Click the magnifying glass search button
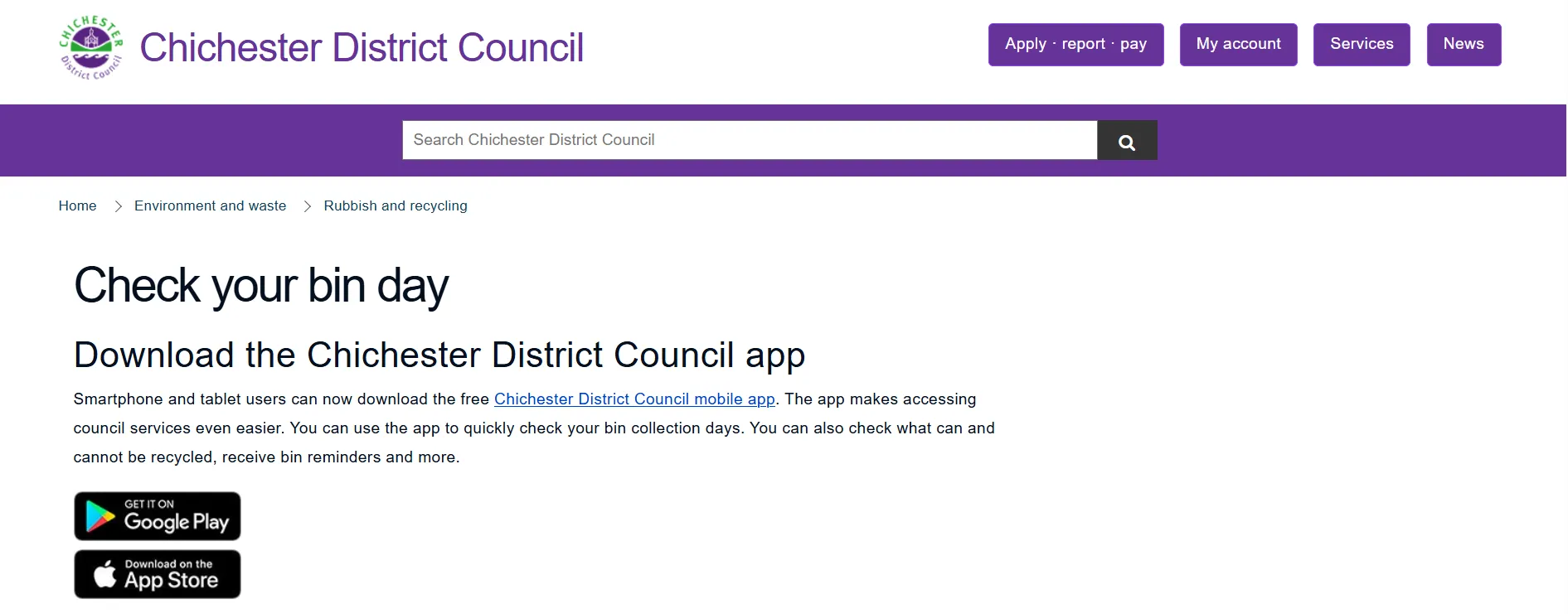The image size is (1568, 614). (x=1127, y=140)
